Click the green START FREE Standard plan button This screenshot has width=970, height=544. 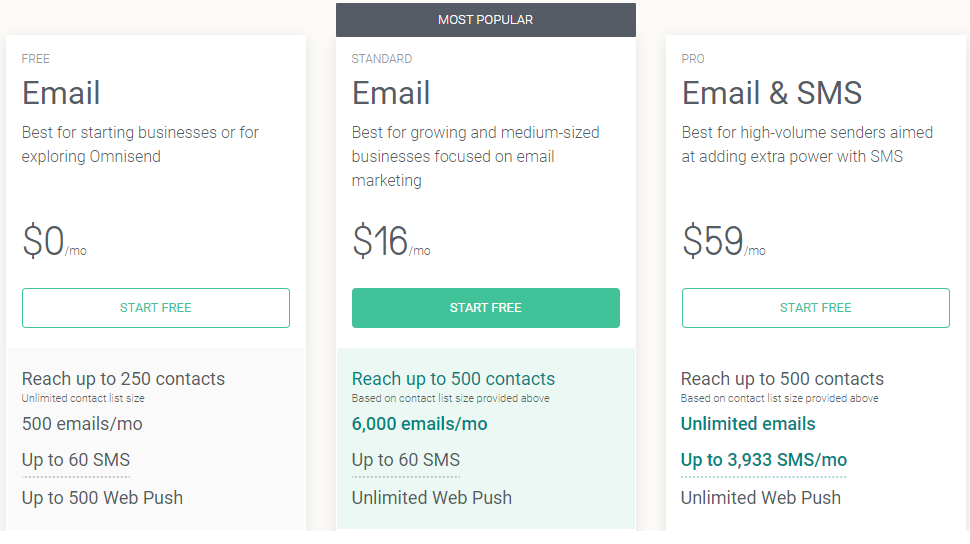click(x=486, y=308)
